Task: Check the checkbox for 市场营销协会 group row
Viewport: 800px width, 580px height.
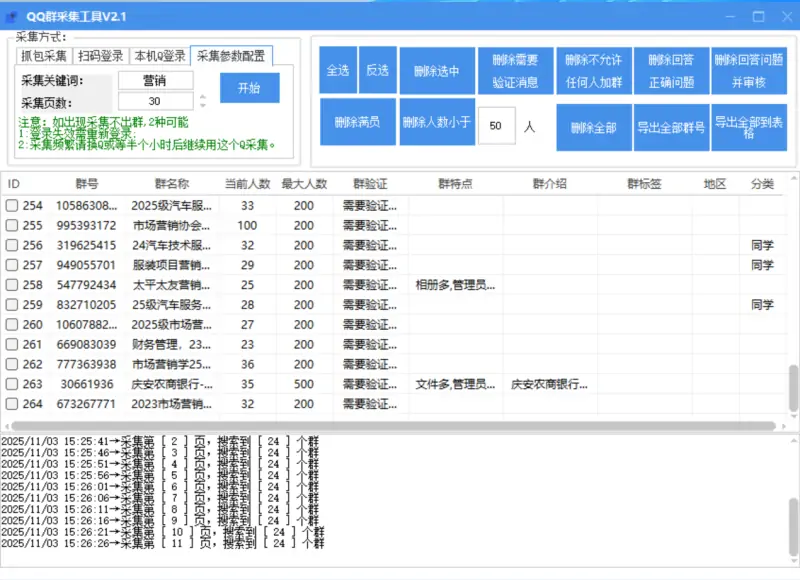Action: tap(12, 225)
